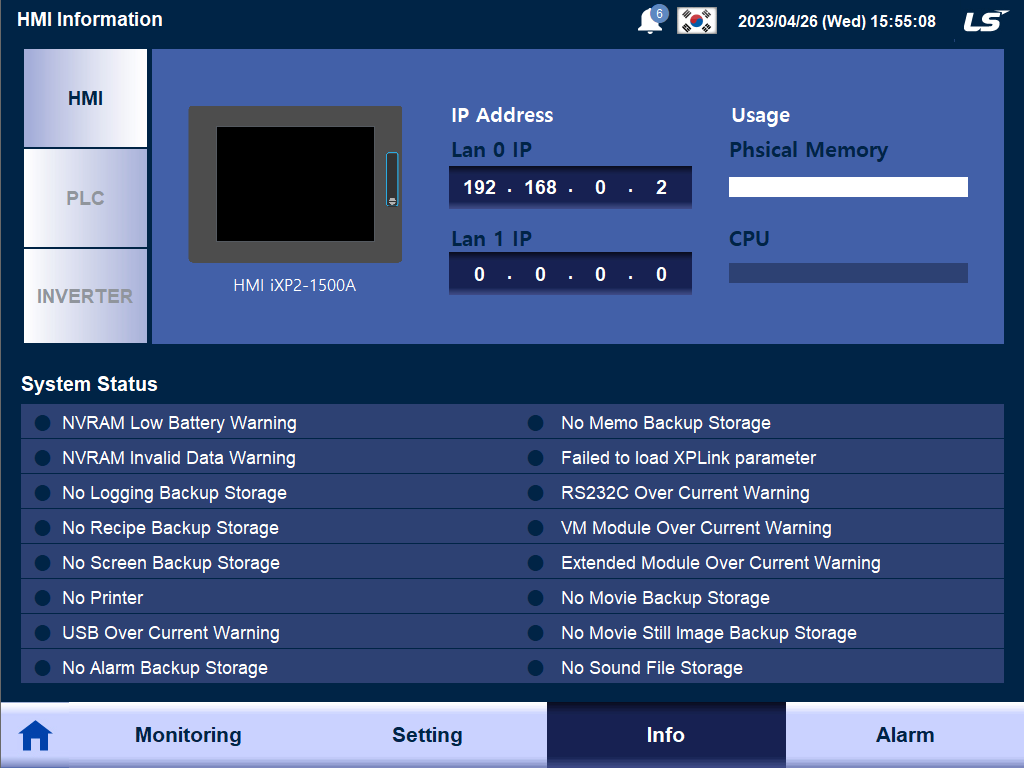Open notifications via the bell icon

pyautogui.click(x=651, y=20)
